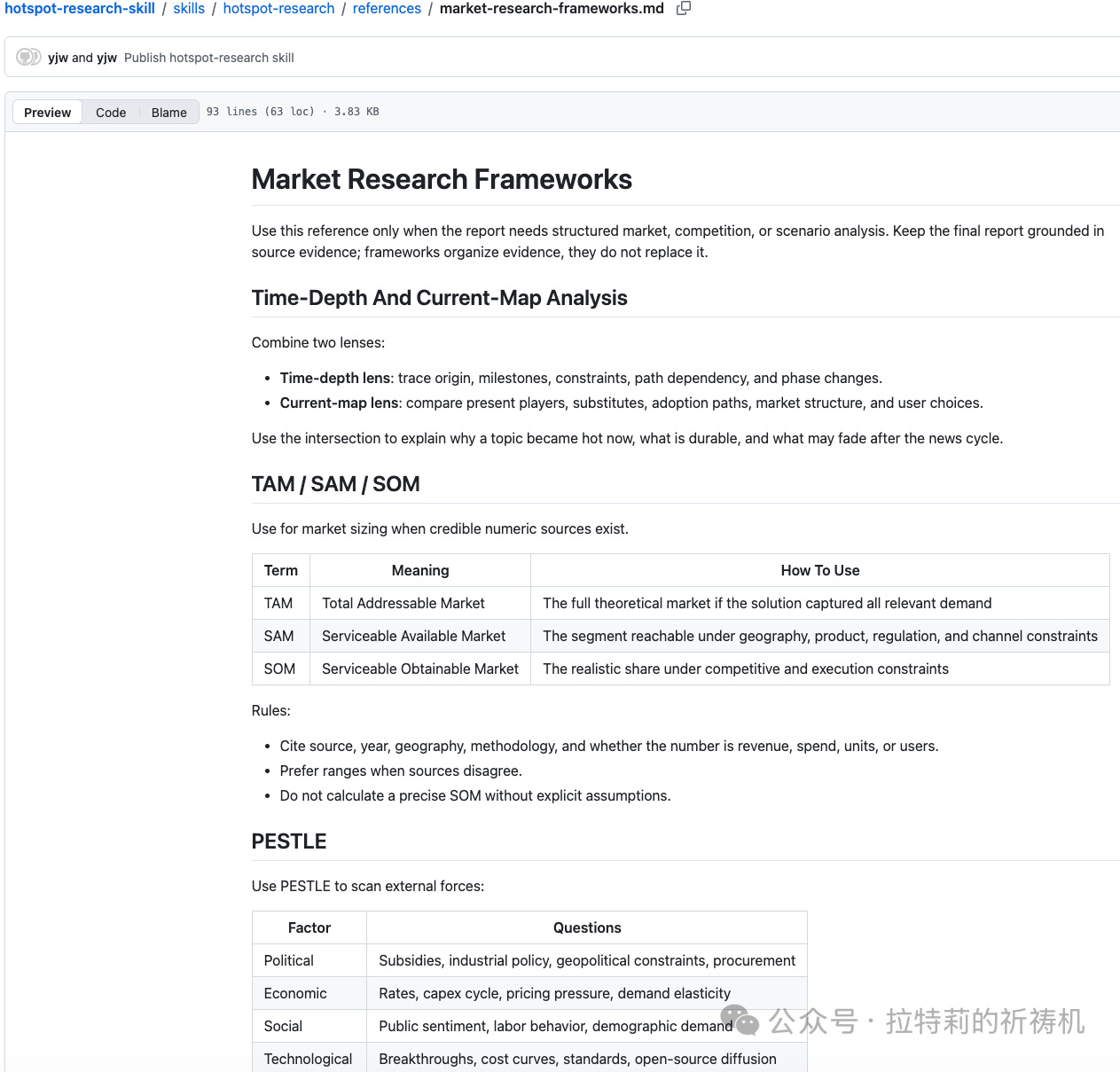Click market-research-frameworks.md filename text

point(552,9)
